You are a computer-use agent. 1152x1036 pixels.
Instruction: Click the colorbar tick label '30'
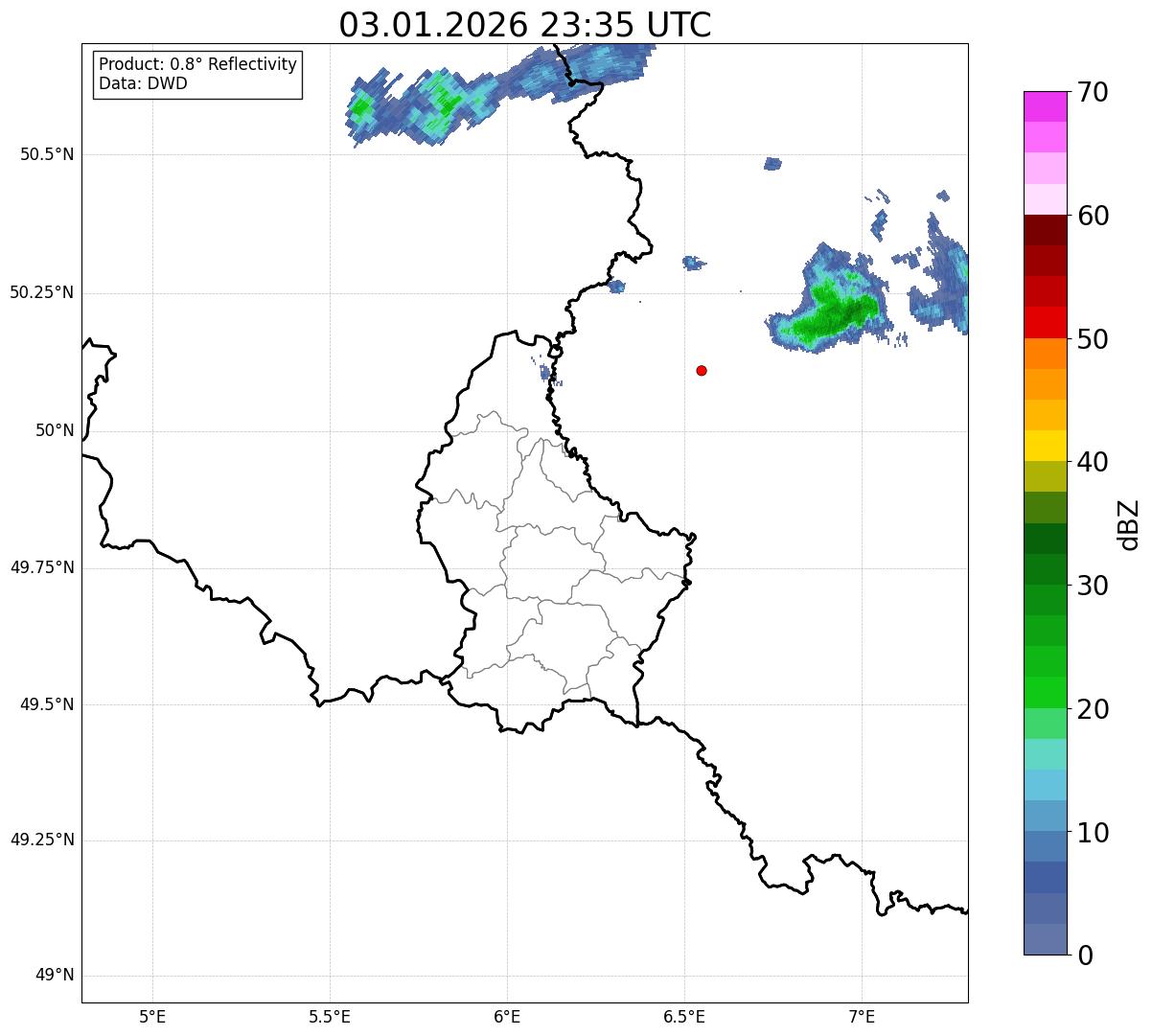click(1093, 586)
